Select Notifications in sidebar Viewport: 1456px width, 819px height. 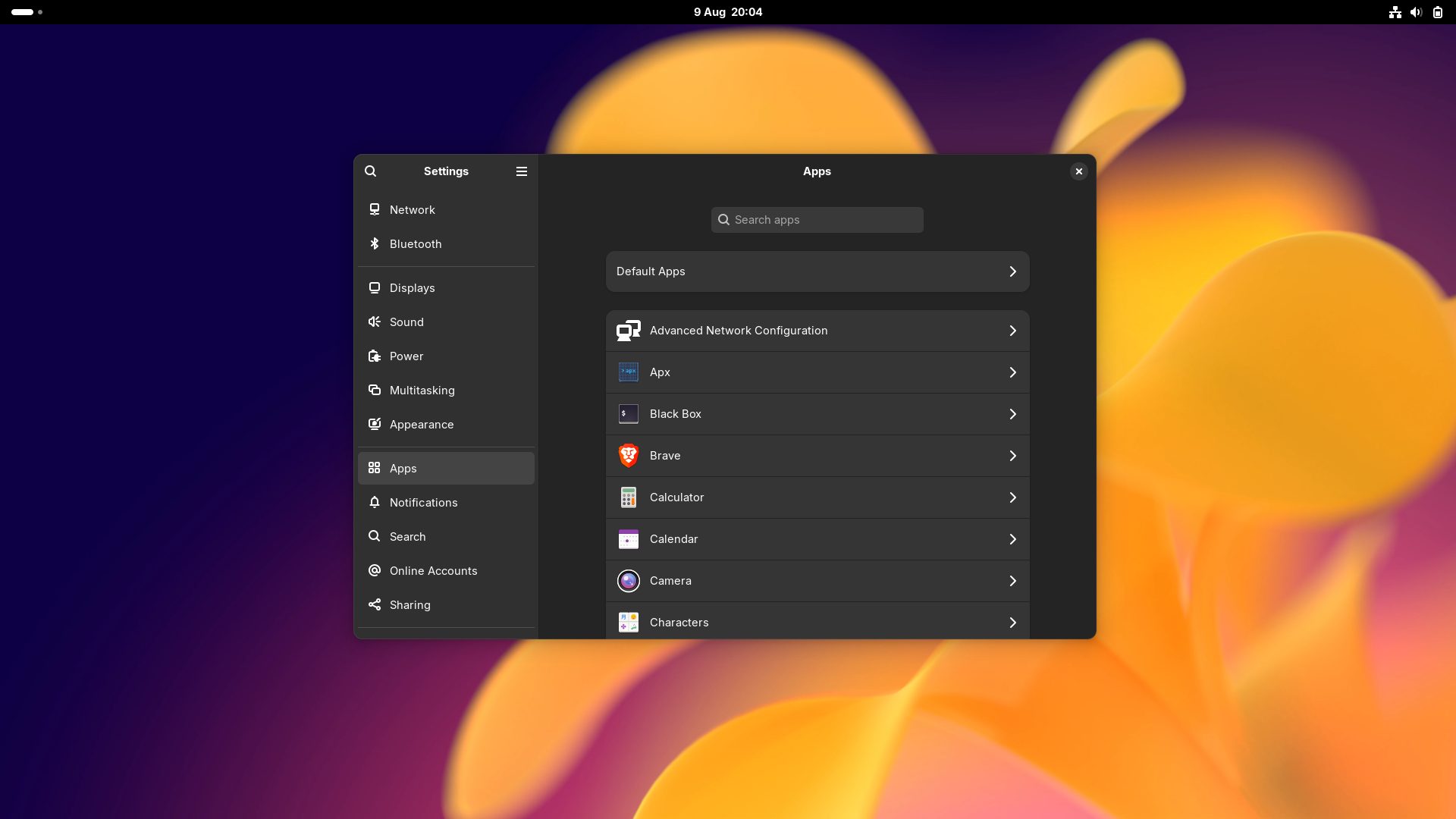446,503
